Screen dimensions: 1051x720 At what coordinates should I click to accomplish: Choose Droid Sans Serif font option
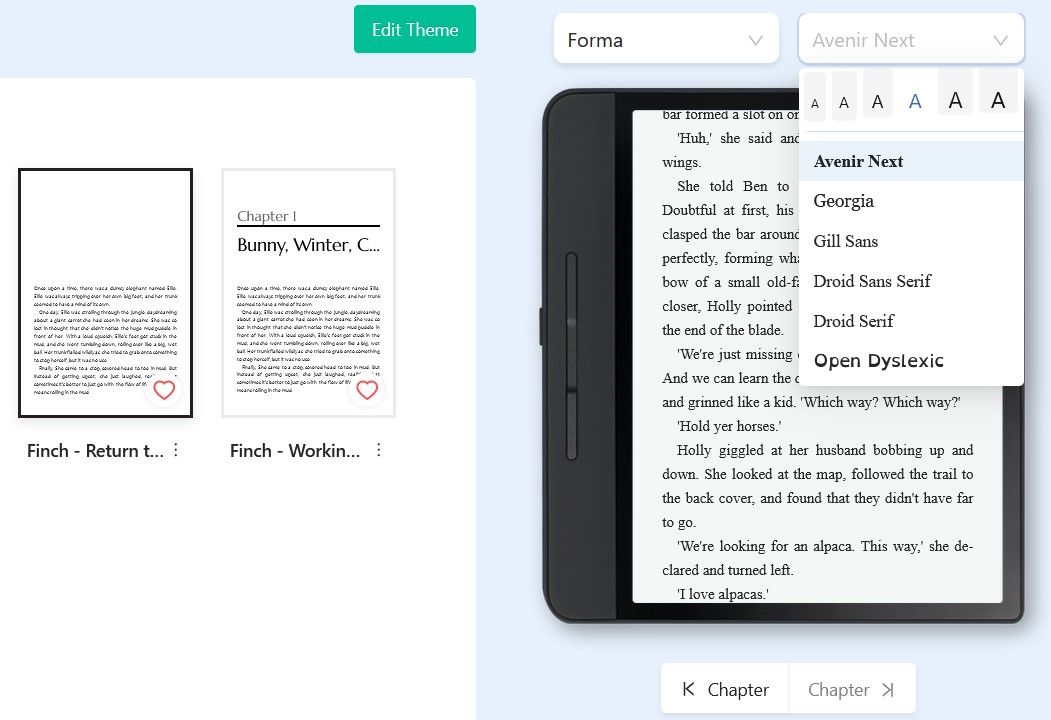pos(911,281)
